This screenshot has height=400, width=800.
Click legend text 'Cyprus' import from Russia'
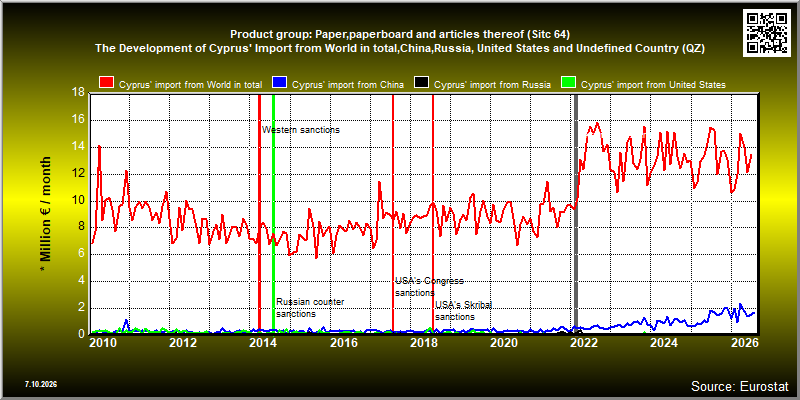(x=492, y=85)
